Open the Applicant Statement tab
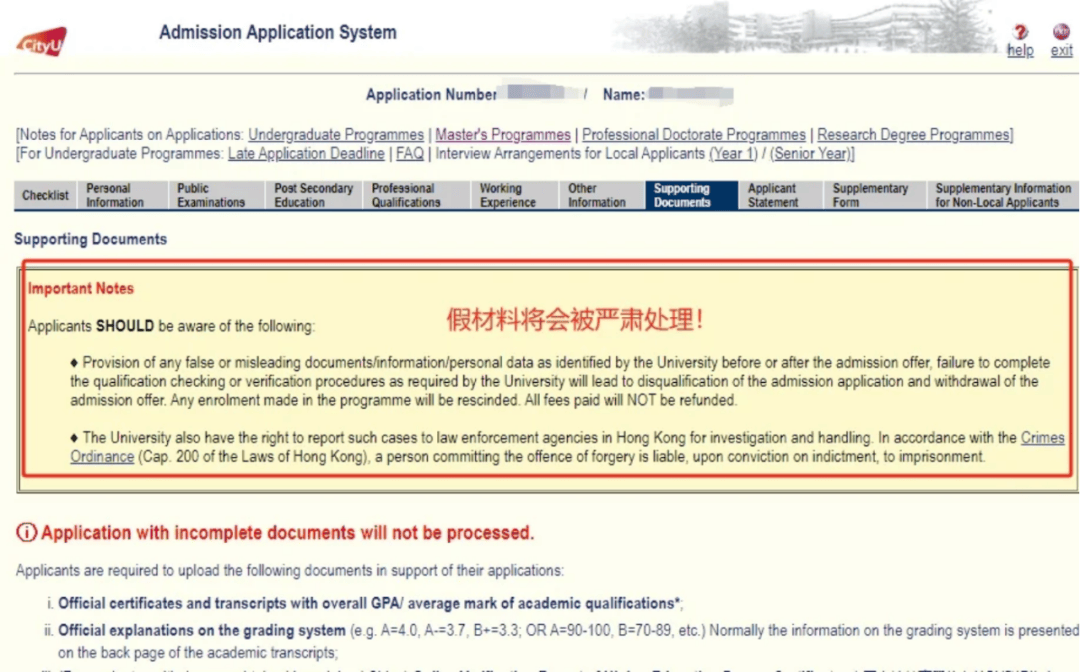 tap(776, 195)
